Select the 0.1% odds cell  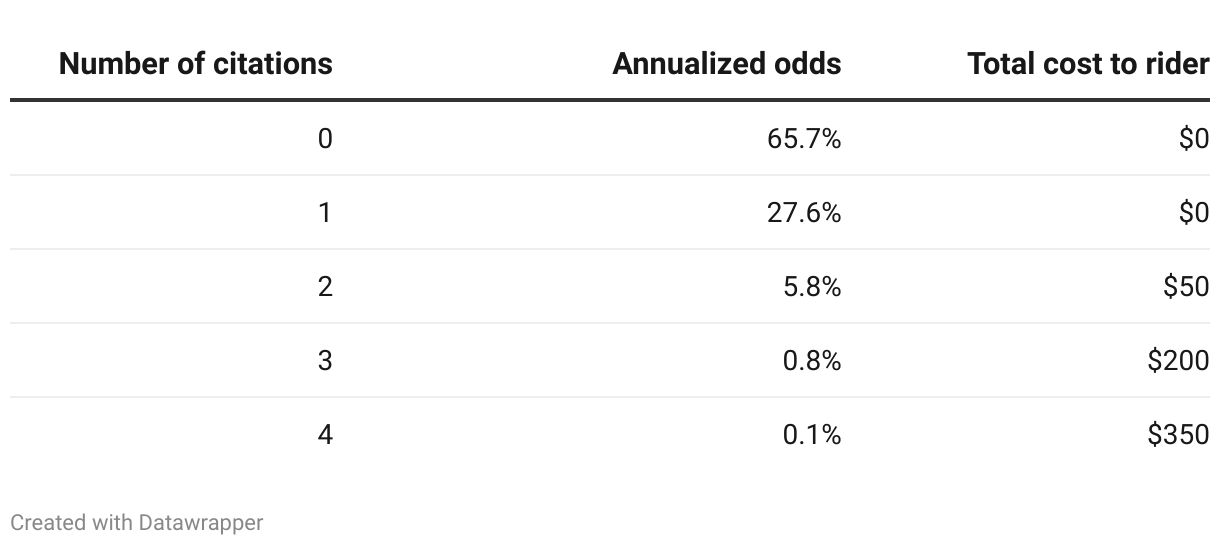coord(812,435)
